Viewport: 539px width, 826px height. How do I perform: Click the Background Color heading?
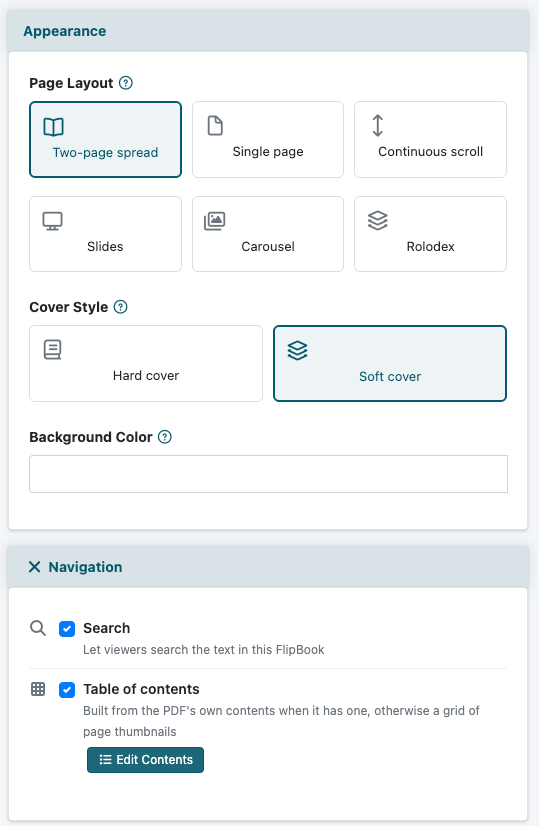tap(91, 437)
